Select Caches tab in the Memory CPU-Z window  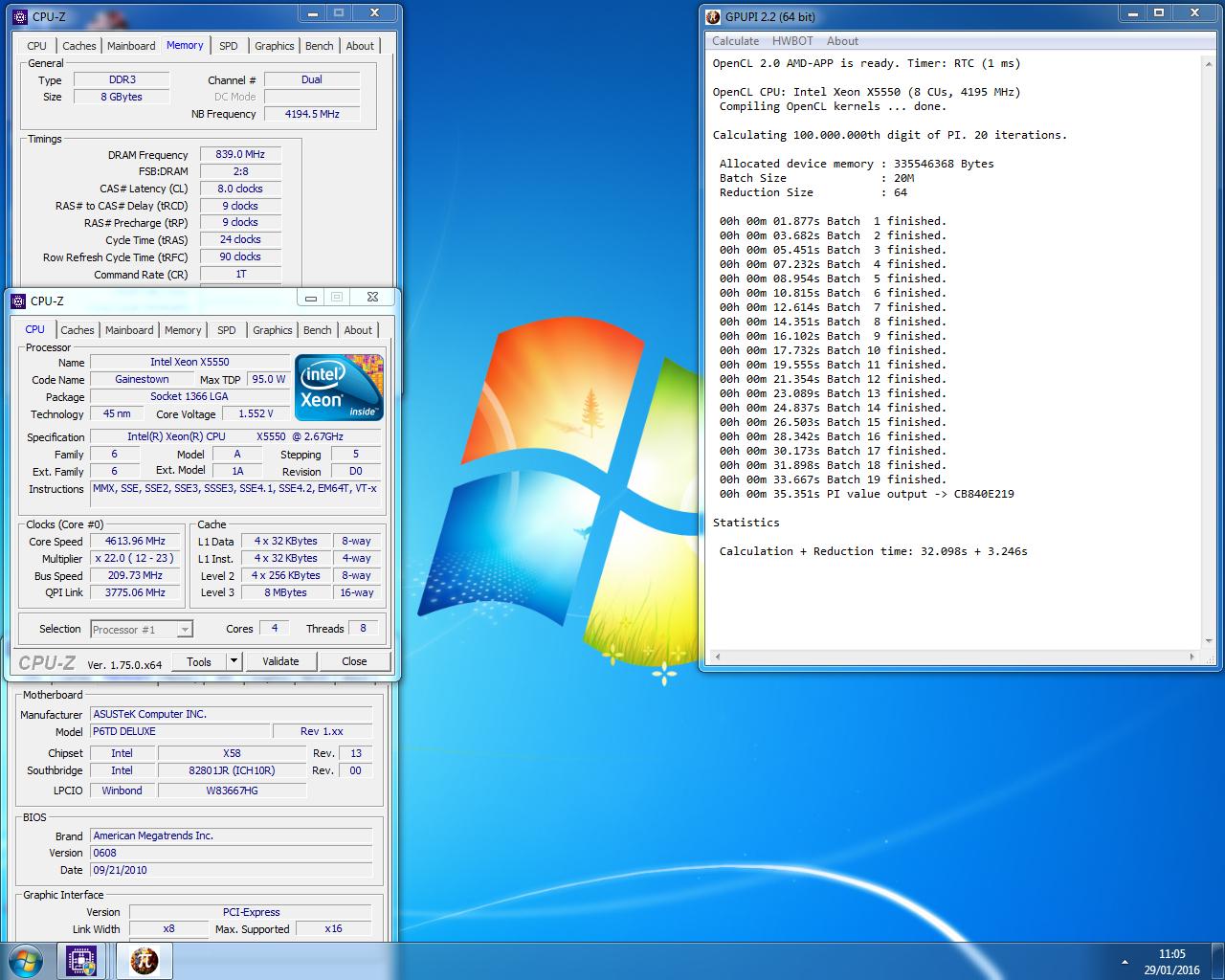coord(79,46)
